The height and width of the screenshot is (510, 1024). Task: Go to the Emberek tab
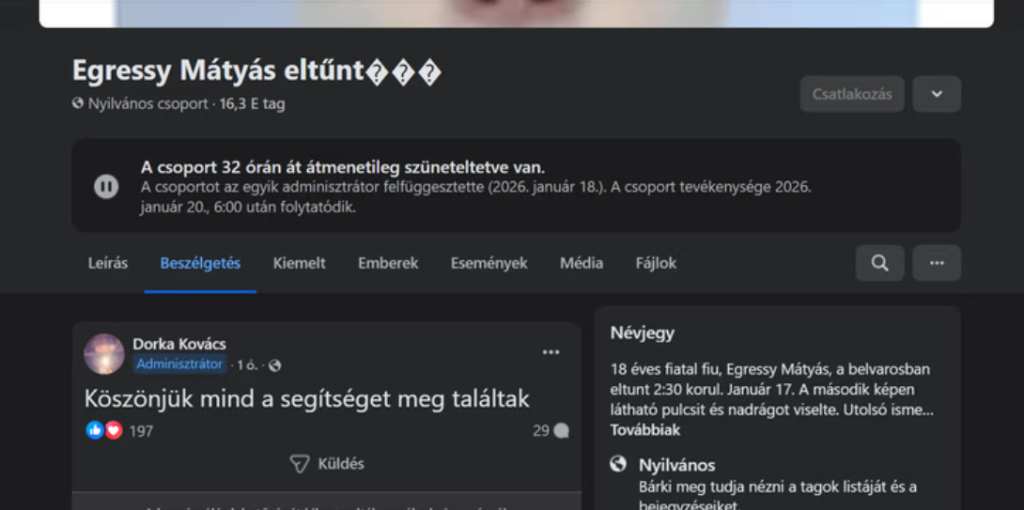388,263
